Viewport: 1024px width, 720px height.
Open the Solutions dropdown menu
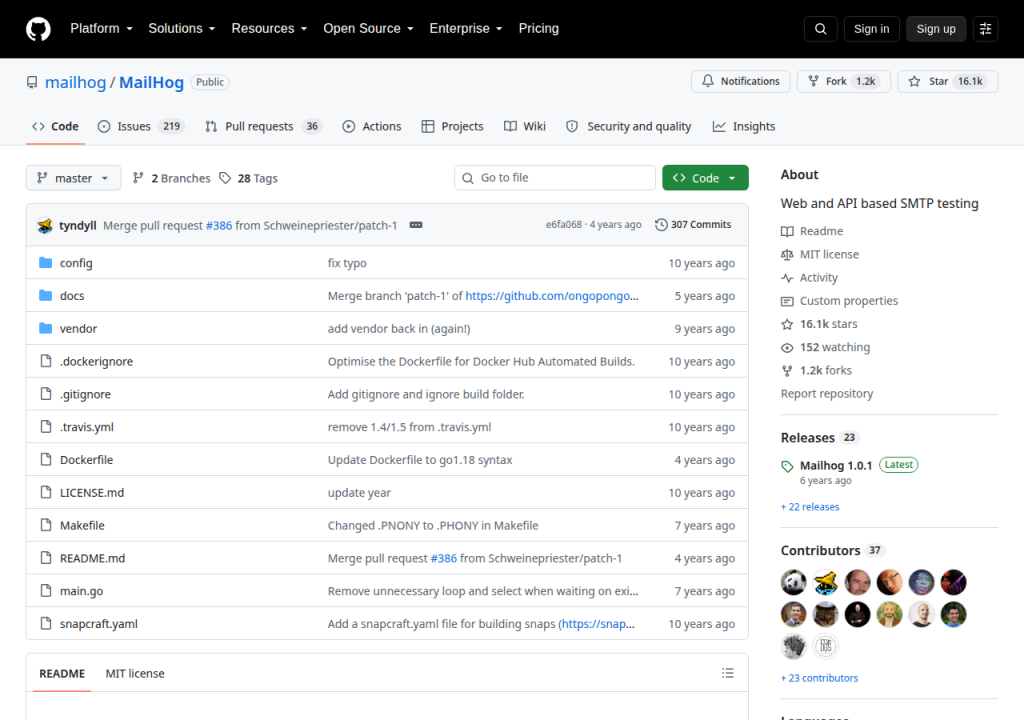point(182,29)
